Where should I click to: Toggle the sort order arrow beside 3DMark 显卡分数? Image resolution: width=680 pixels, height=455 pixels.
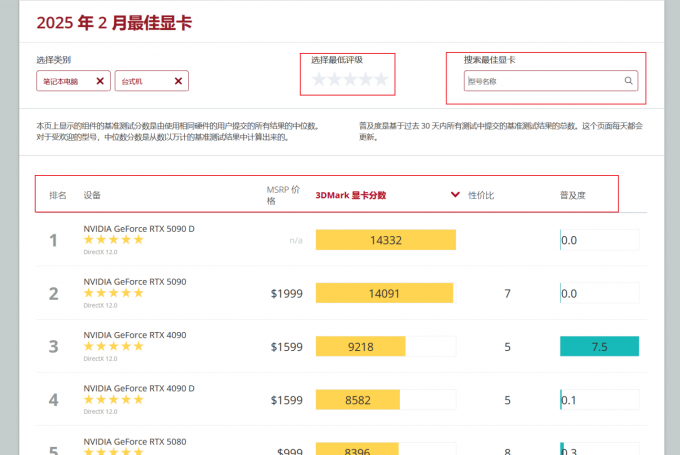[455, 195]
